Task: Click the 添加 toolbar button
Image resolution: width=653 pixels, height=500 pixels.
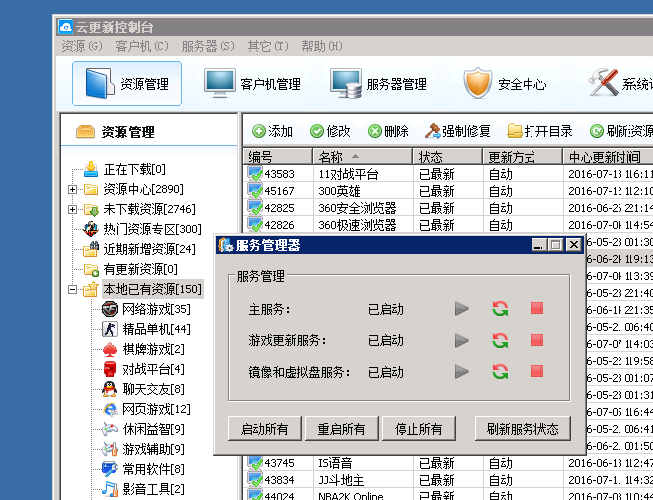Action: 272,132
